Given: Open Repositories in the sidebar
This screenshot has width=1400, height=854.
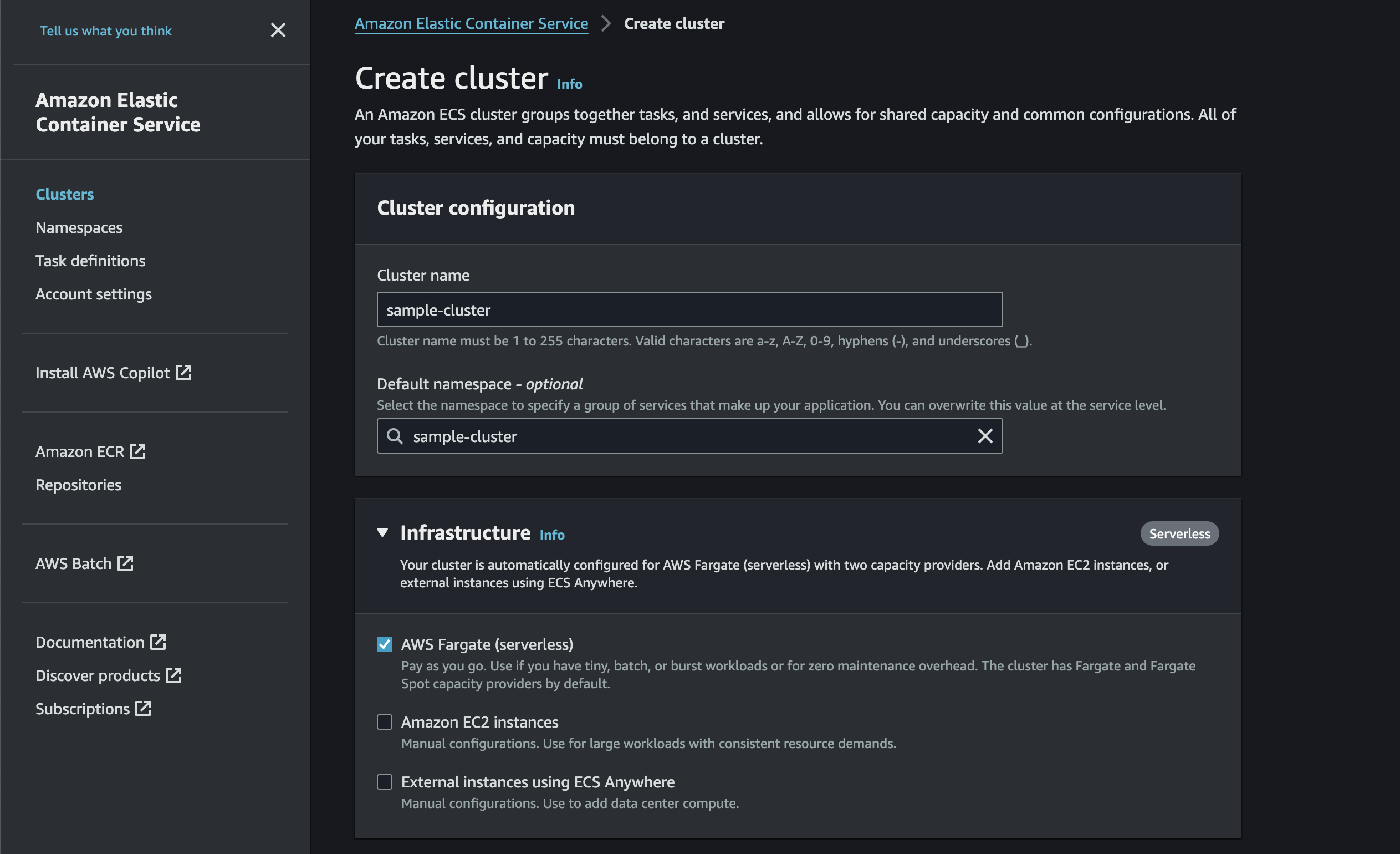Looking at the screenshot, I should coord(78,485).
